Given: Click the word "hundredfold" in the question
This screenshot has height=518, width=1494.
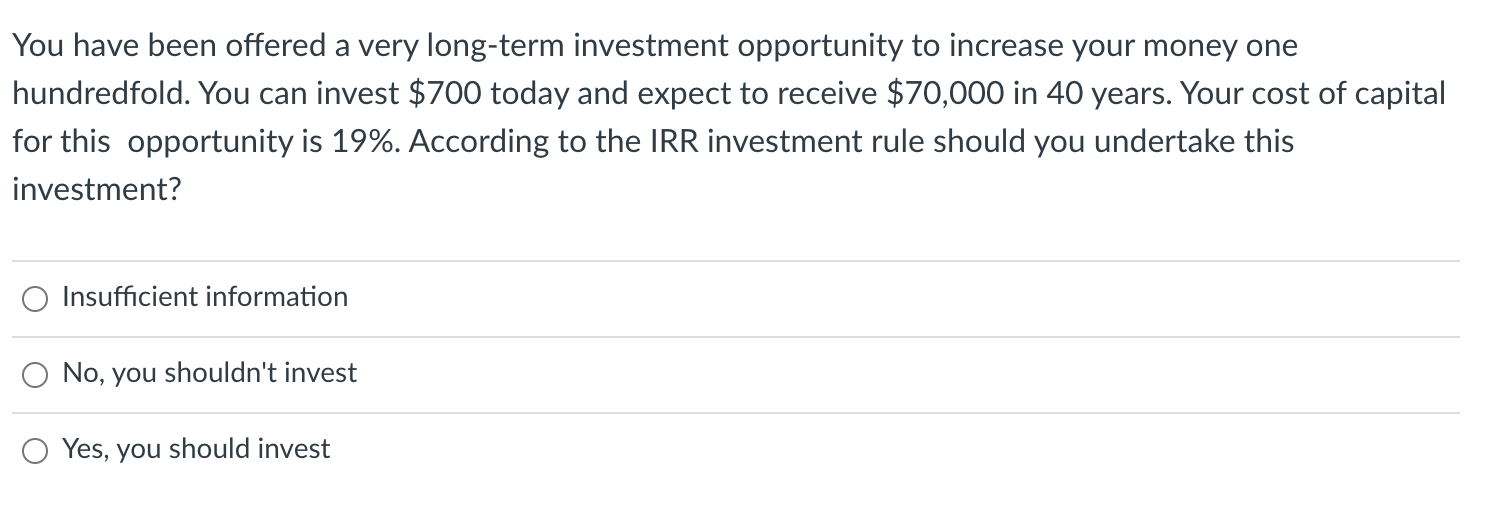Looking at the screenshot, I should click(102, 94).
